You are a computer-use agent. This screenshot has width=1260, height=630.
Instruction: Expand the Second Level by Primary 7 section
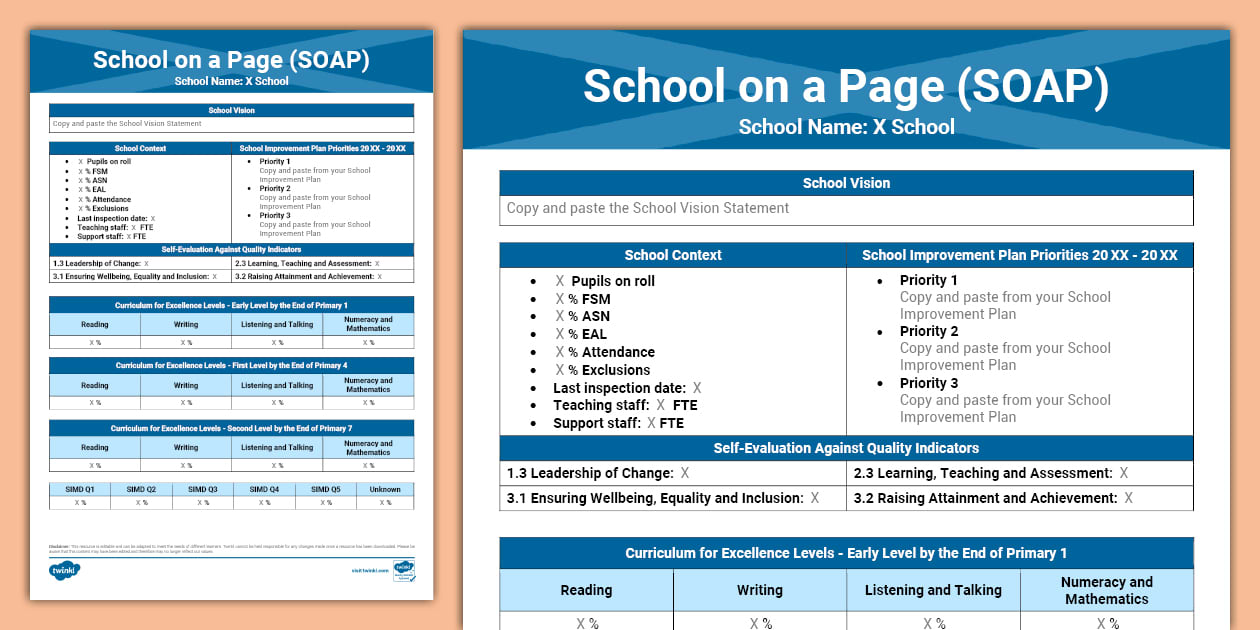point(230,429)
